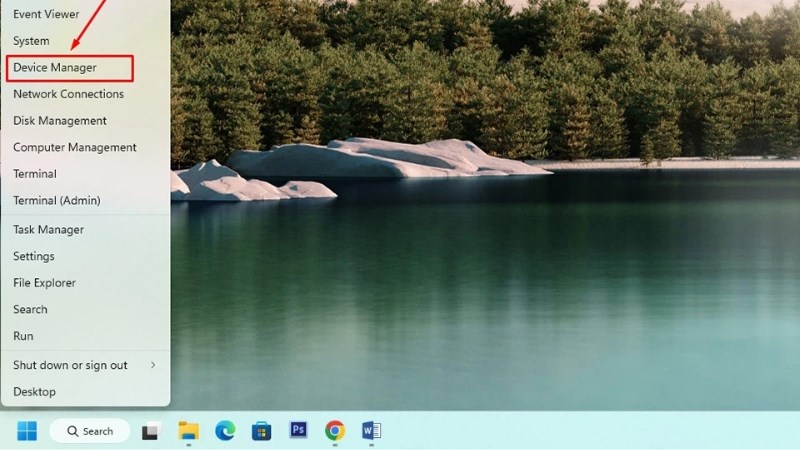800x450 pixels.
Task: Select Desktop at the menu bottom
Action: coord(34,392)
